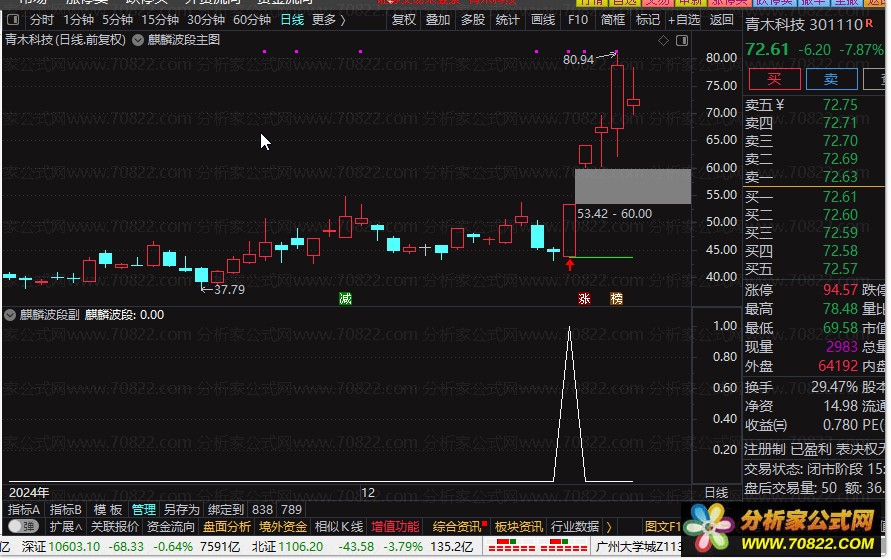Viewport: 891px width, 560px height.
Task: Open dropdown beside 麒麟波段副 indicator
Action: tap(10, 315)
